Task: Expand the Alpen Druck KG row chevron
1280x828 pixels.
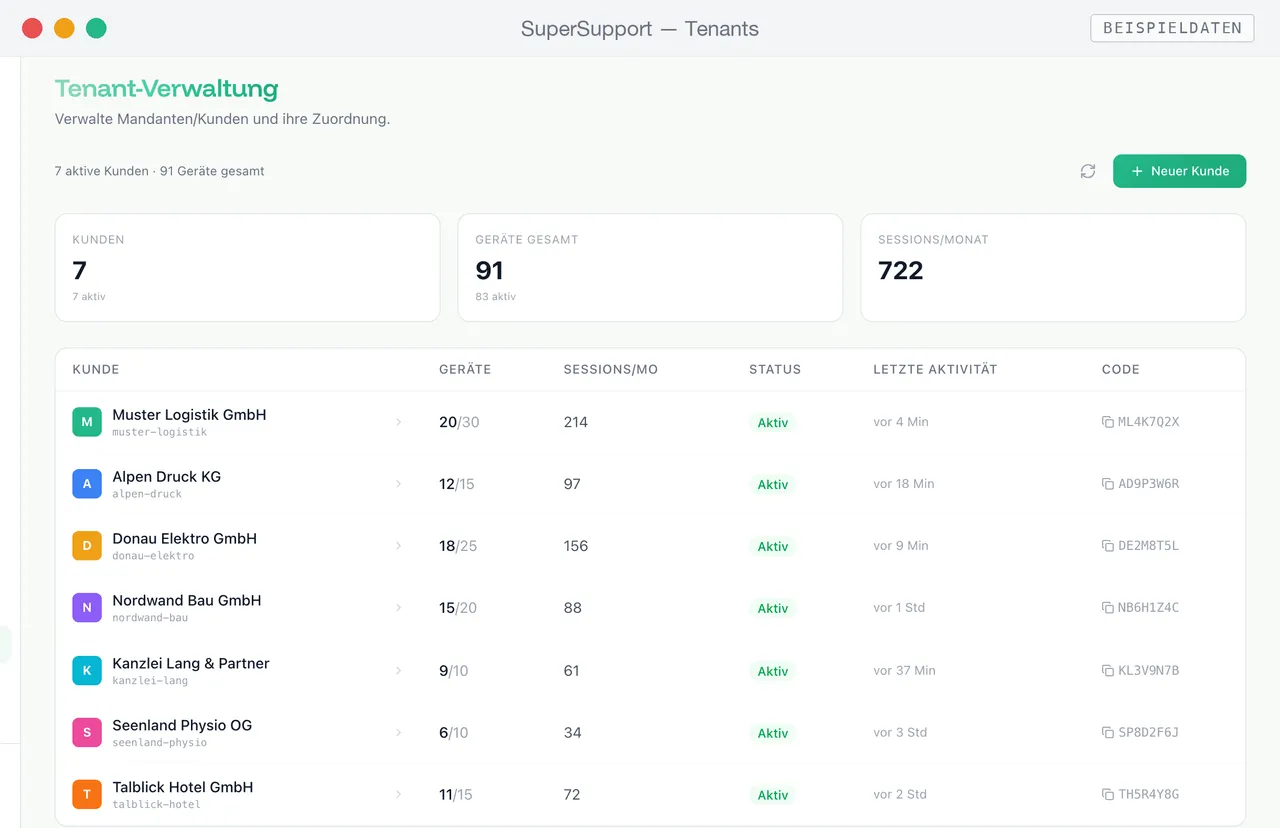Action: tap(398, 484)
